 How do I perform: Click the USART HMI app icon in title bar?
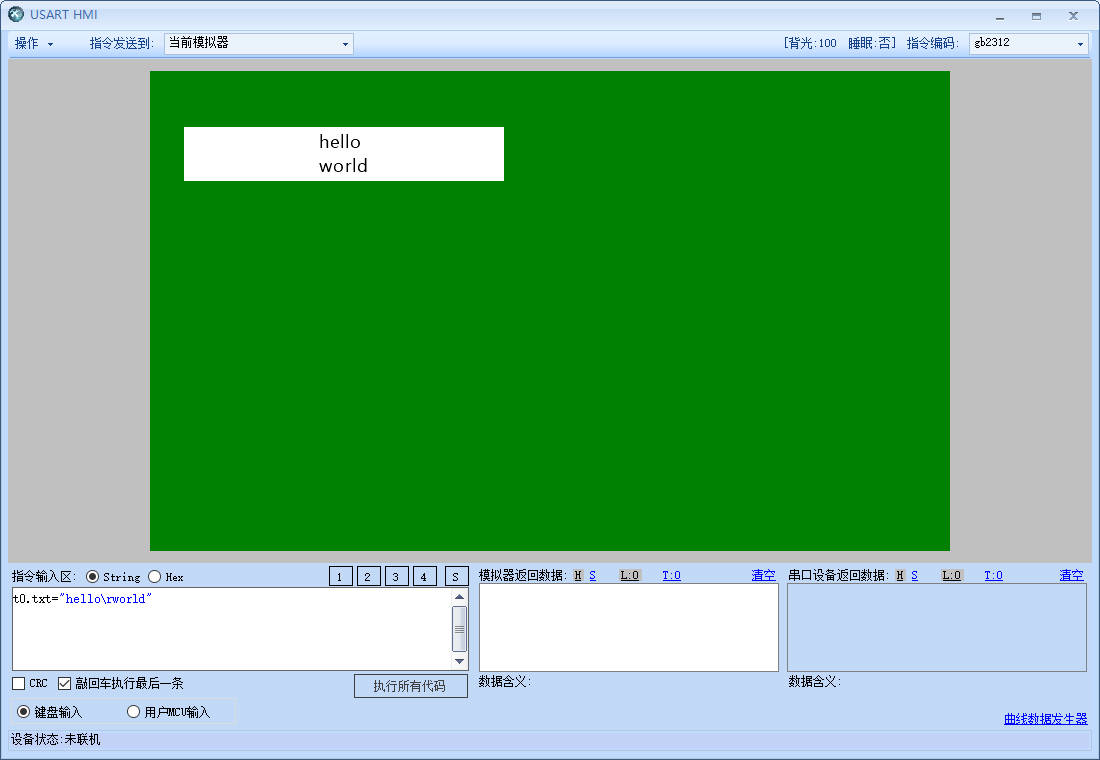click(x=16, y=15)
